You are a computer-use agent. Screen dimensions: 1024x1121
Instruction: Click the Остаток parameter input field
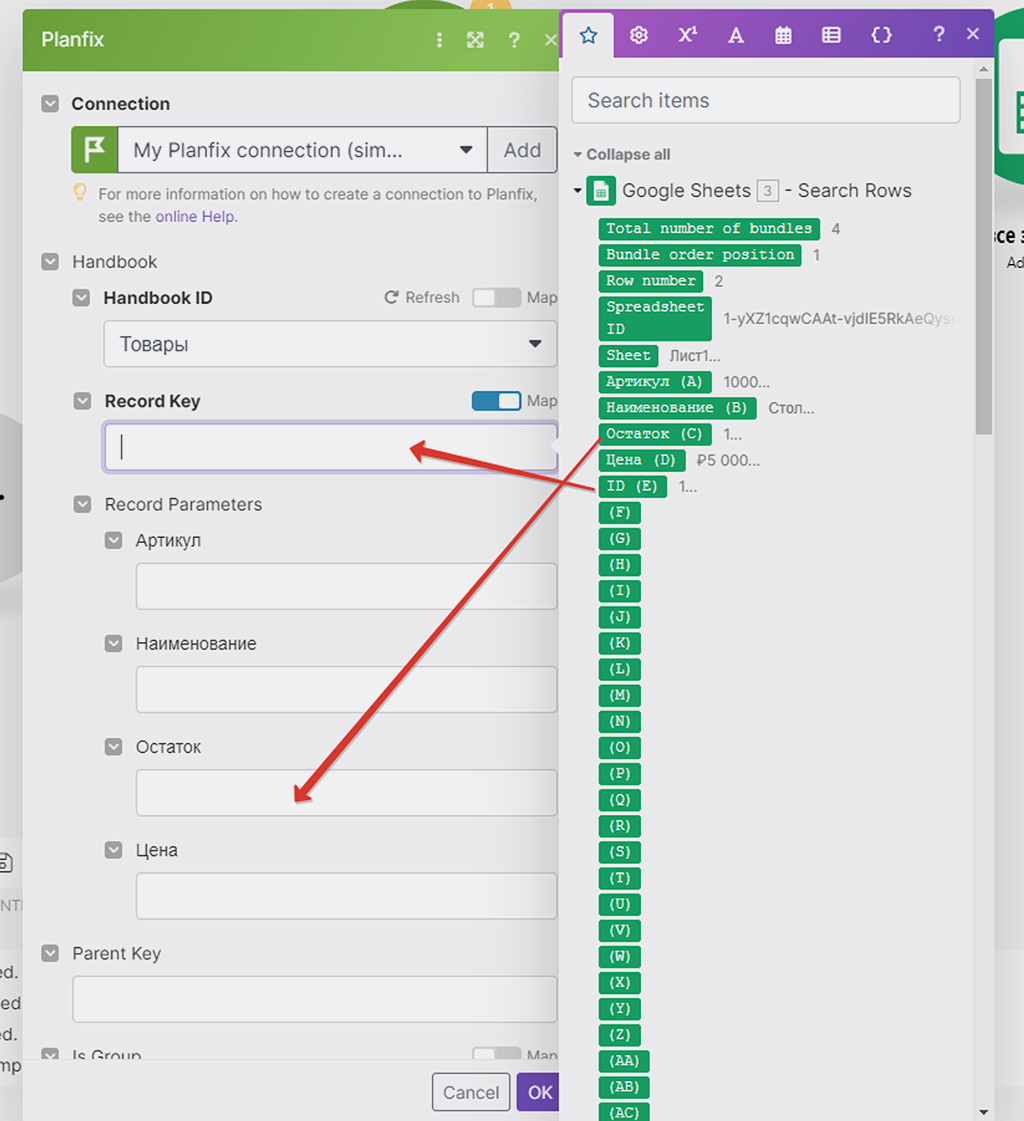click(x=346, y=793)
